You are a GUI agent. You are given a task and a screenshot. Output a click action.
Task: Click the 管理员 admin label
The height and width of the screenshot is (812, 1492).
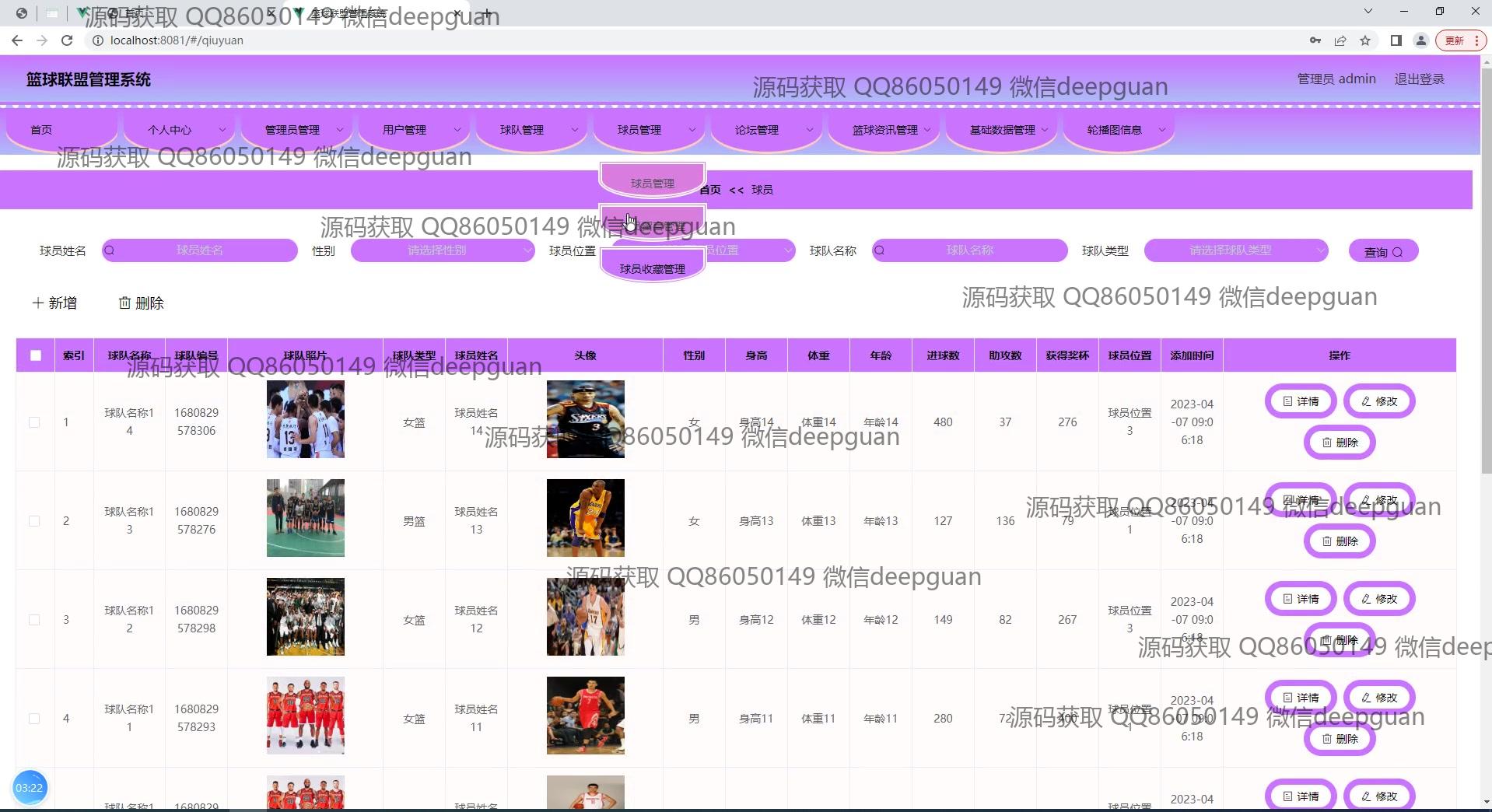pyautogui.click(x=1336, y=79)
